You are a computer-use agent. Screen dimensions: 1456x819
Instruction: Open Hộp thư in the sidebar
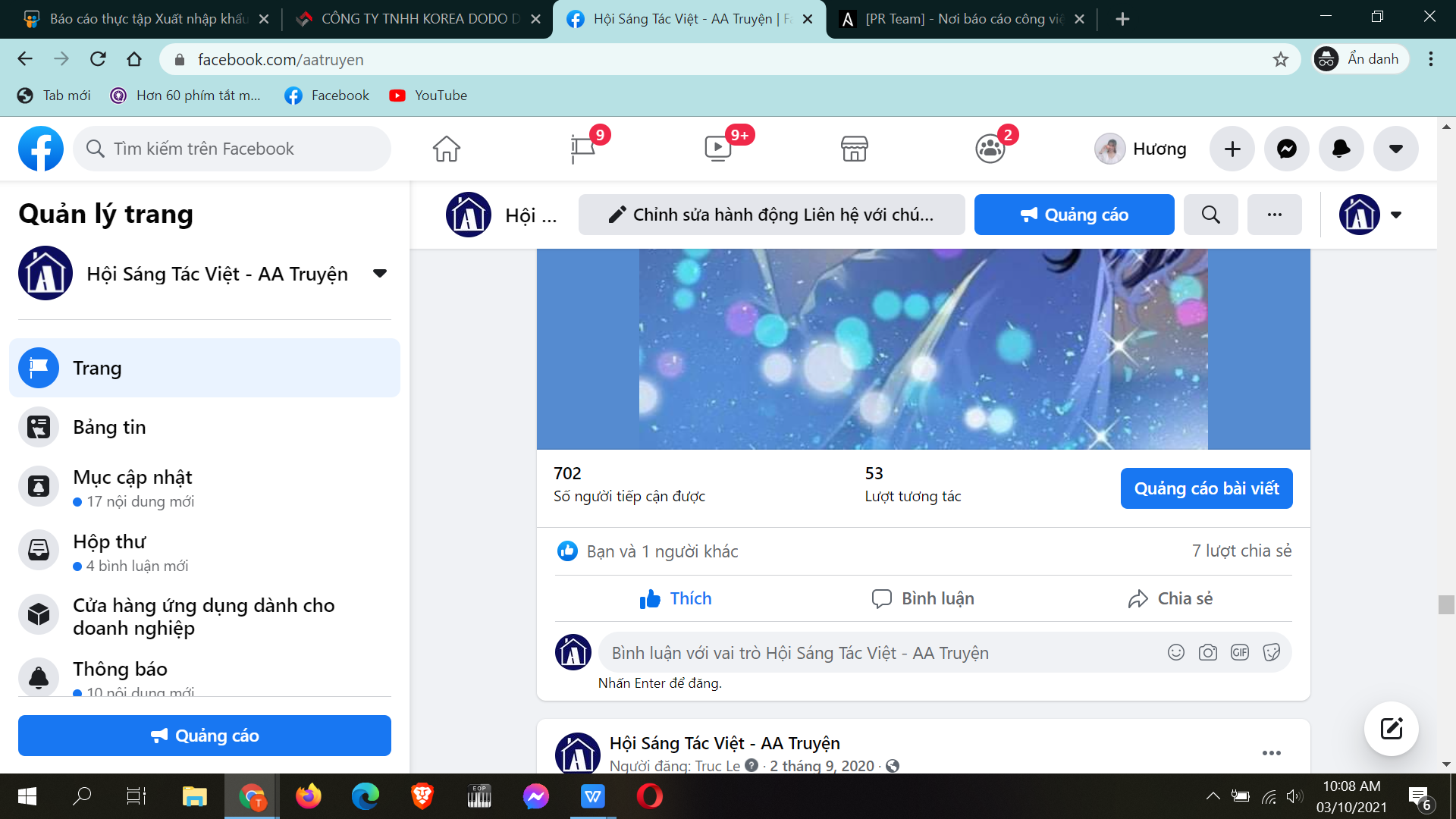click(205, 551)
